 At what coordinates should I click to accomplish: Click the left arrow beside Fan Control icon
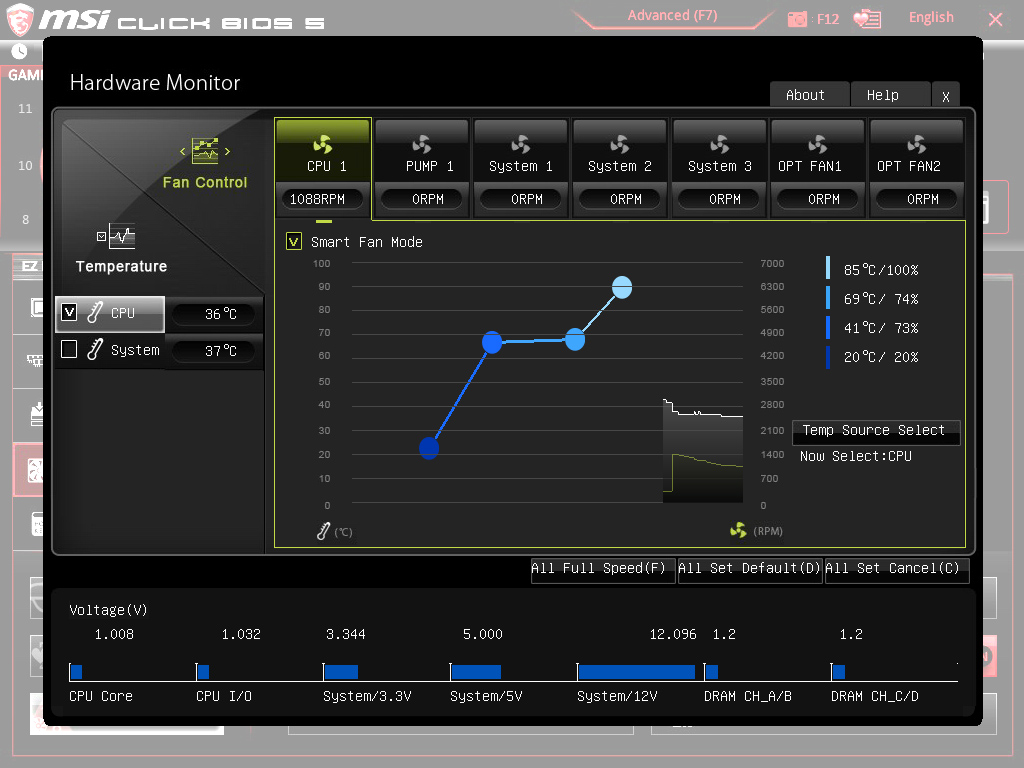[x=182, y=152]
